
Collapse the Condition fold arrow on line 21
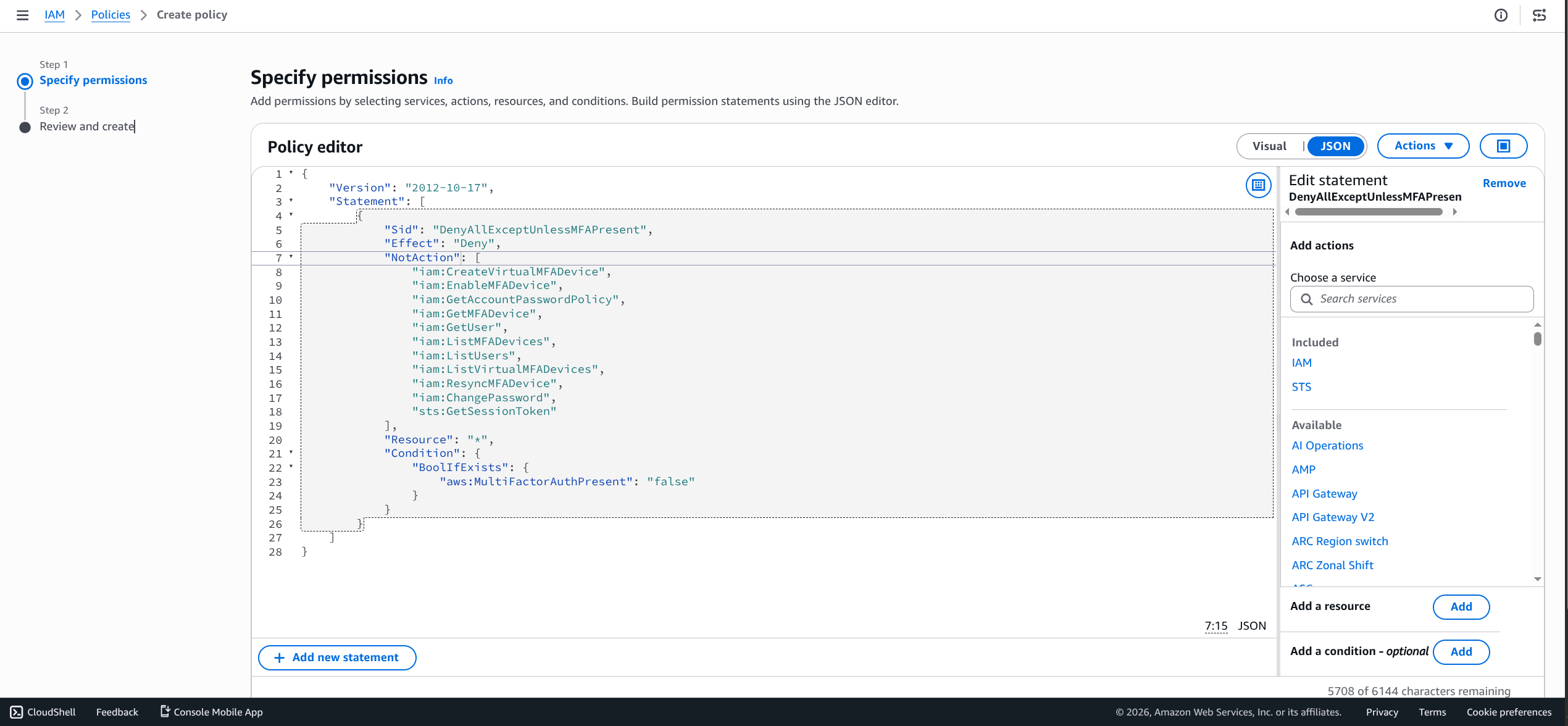click(291, 453)
